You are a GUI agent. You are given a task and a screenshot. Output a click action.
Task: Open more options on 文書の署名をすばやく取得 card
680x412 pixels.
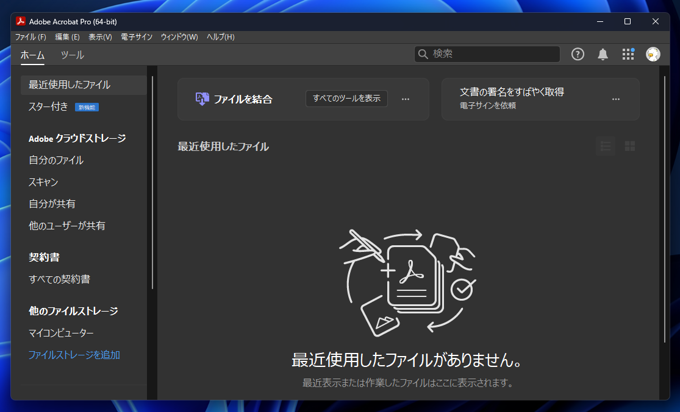click(616, 99)
